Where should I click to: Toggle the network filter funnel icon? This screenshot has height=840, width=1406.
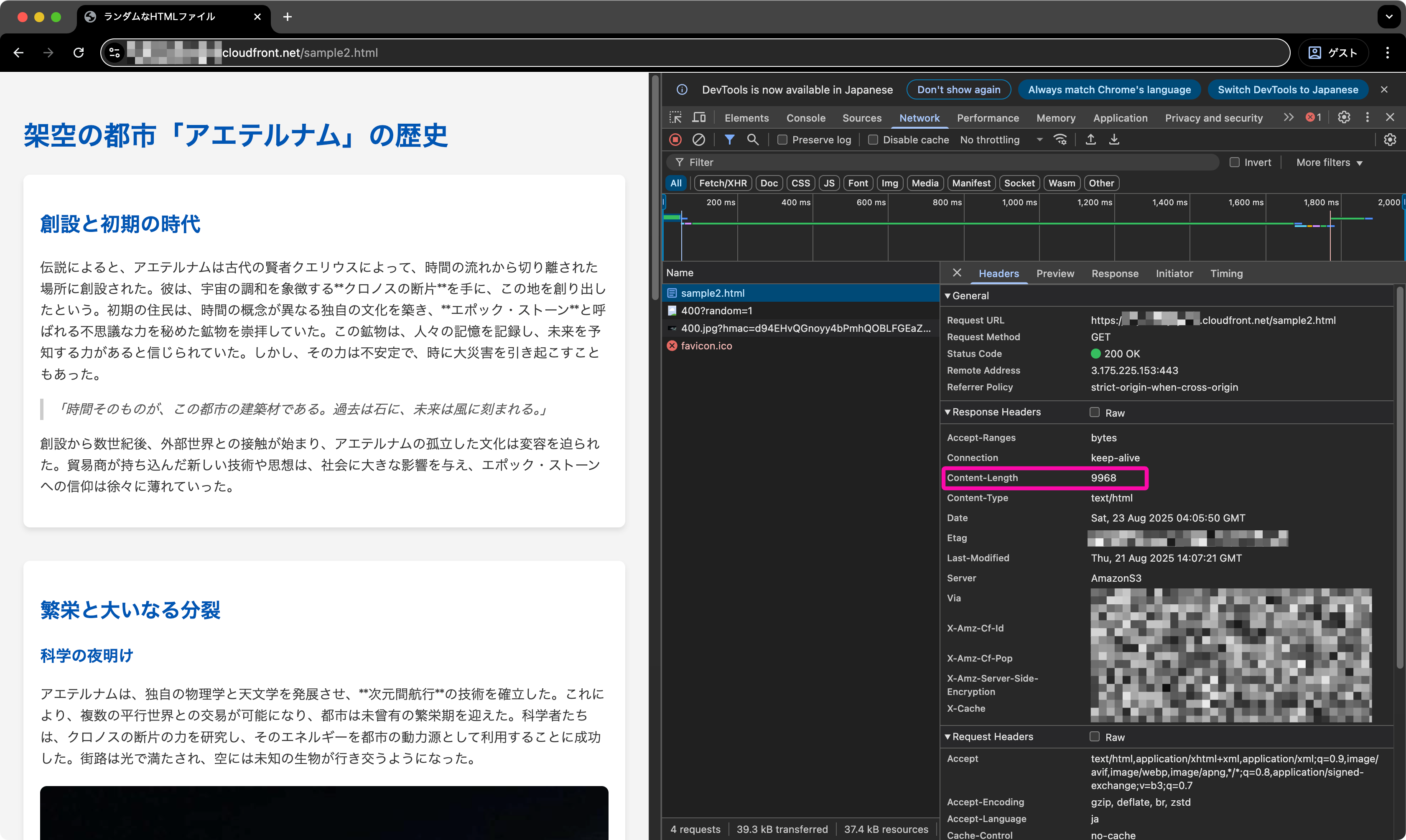point(730,139)
